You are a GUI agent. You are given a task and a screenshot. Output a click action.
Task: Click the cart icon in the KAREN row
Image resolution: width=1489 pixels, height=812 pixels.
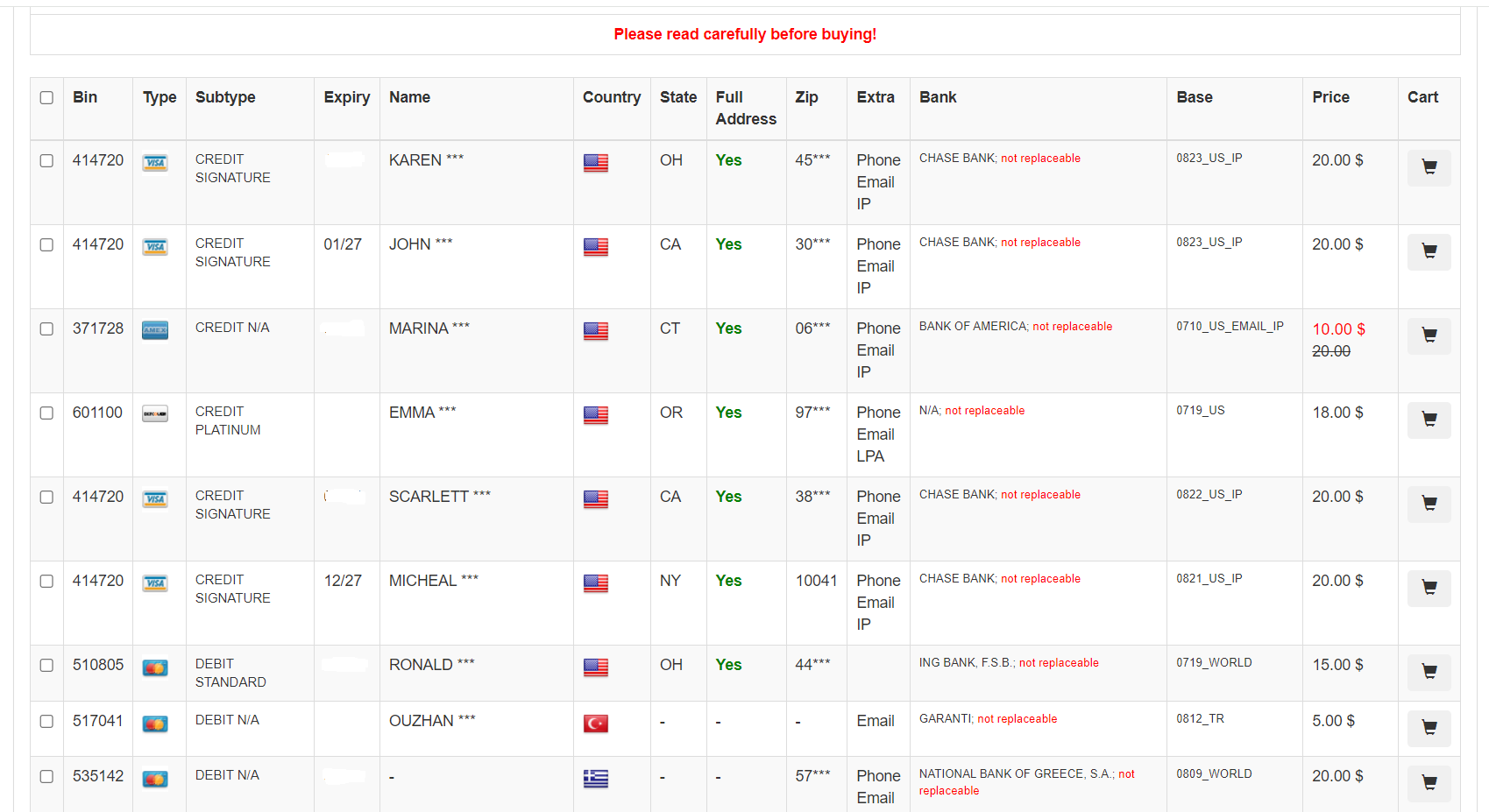1429,167
